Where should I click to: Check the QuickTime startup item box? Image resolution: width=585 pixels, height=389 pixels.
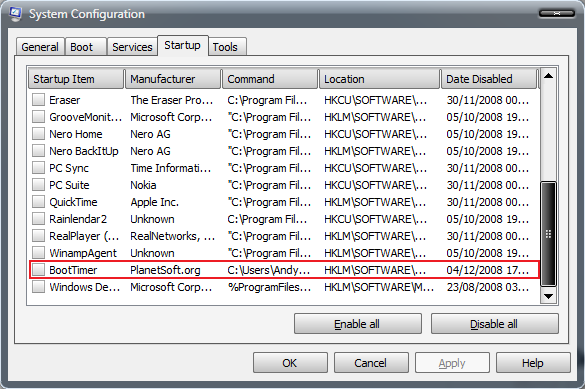coord(38,202)
